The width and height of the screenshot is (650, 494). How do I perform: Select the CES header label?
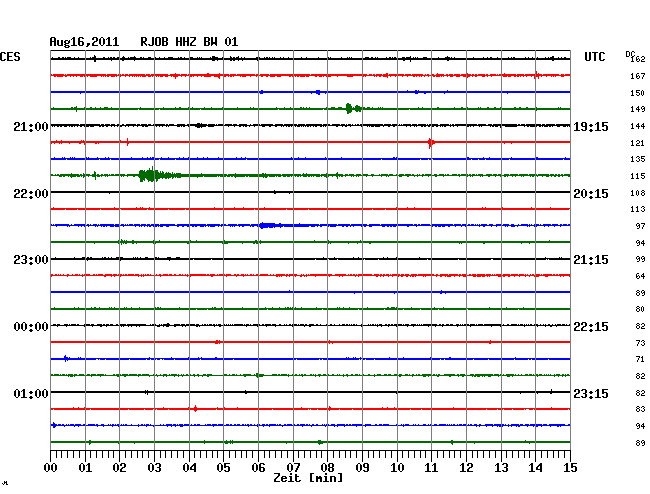[10, 57]
